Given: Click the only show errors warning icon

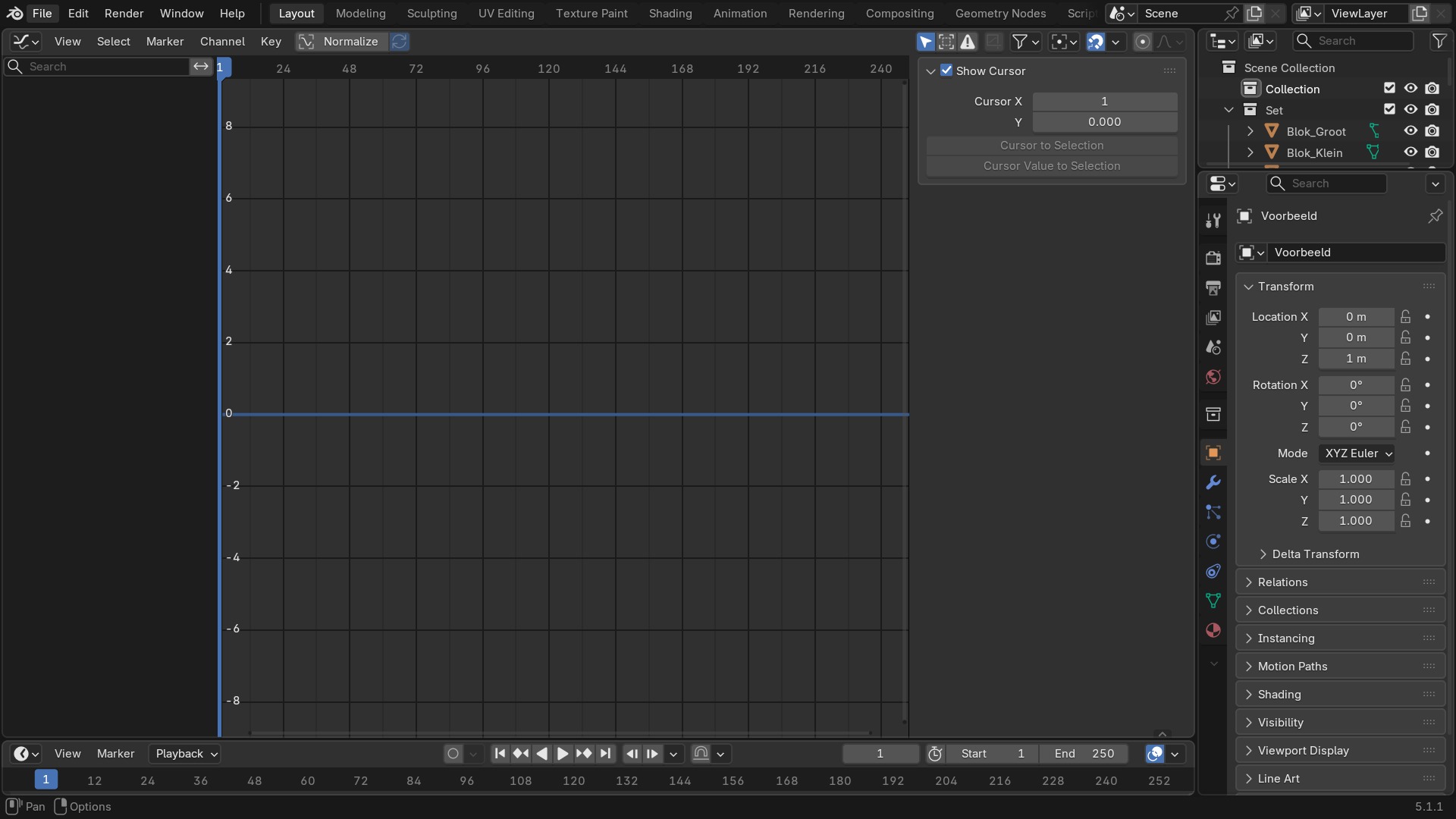Looking at the screenshot, I should tap(968, 42).
